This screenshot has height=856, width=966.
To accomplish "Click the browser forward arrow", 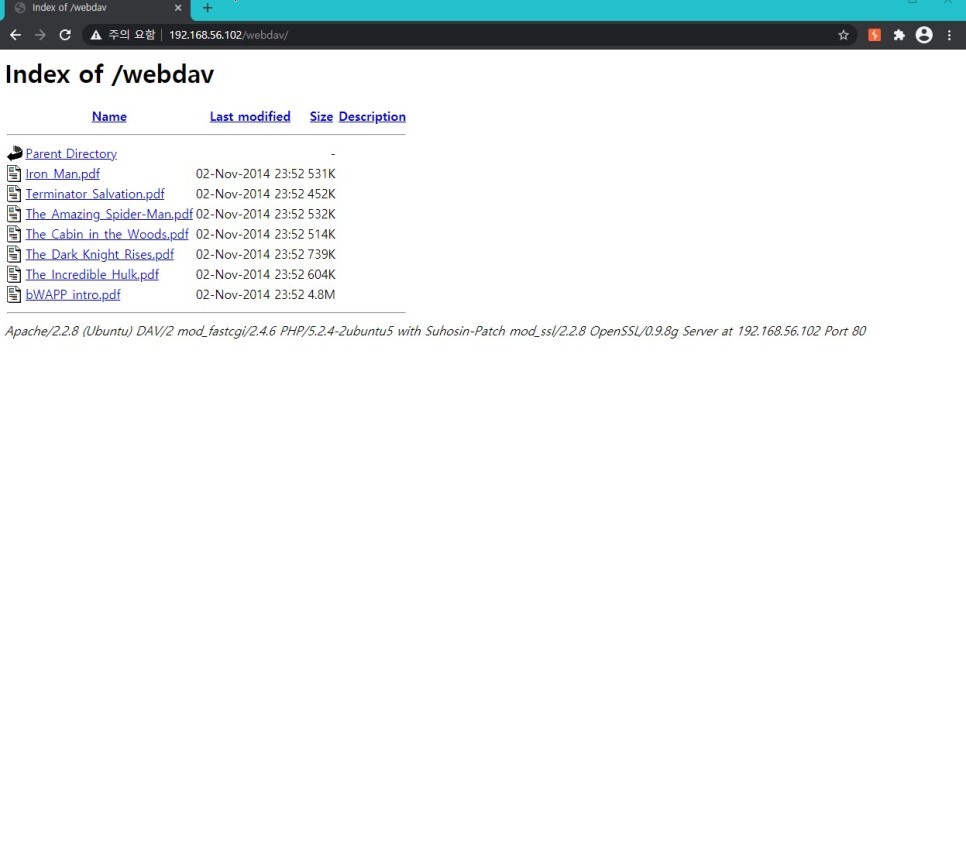I will [x=40, y=35].
